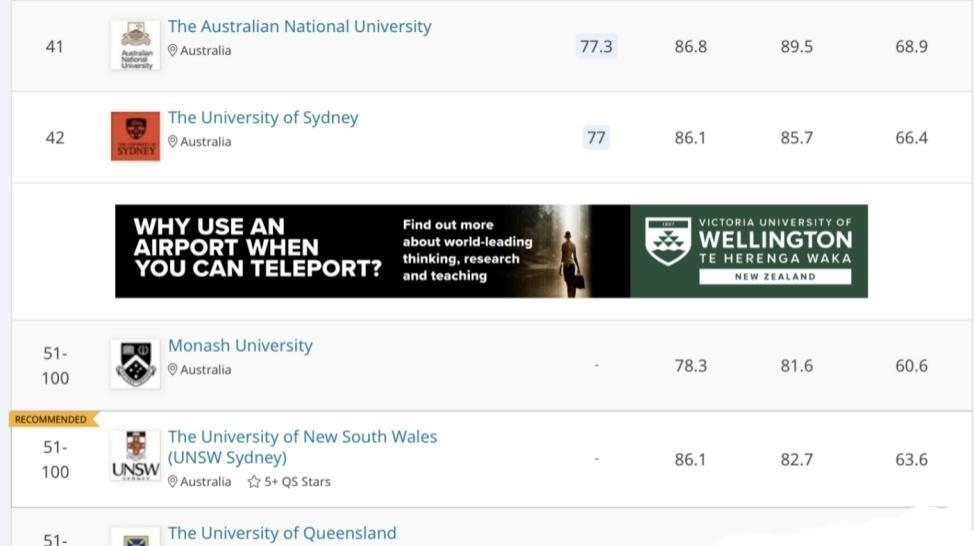Click the Monash University shield logo
Screen dimensions: 976x546
(136, 364)
